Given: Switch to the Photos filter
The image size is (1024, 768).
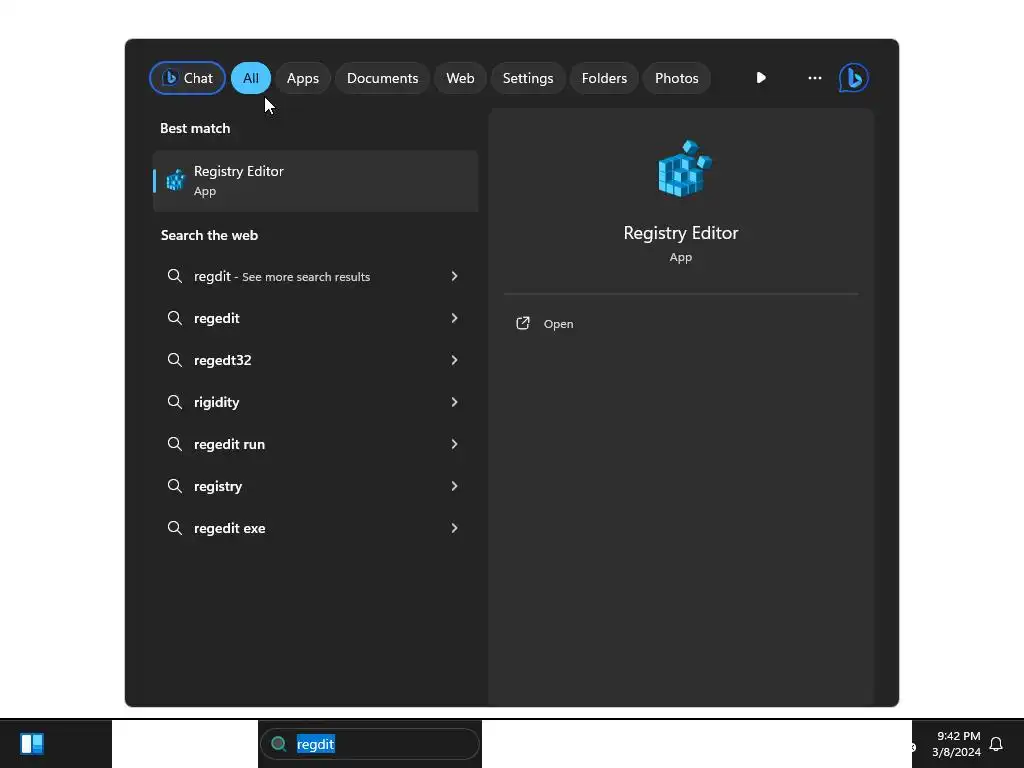Looking at the screenshot, I should click(677, 78).
